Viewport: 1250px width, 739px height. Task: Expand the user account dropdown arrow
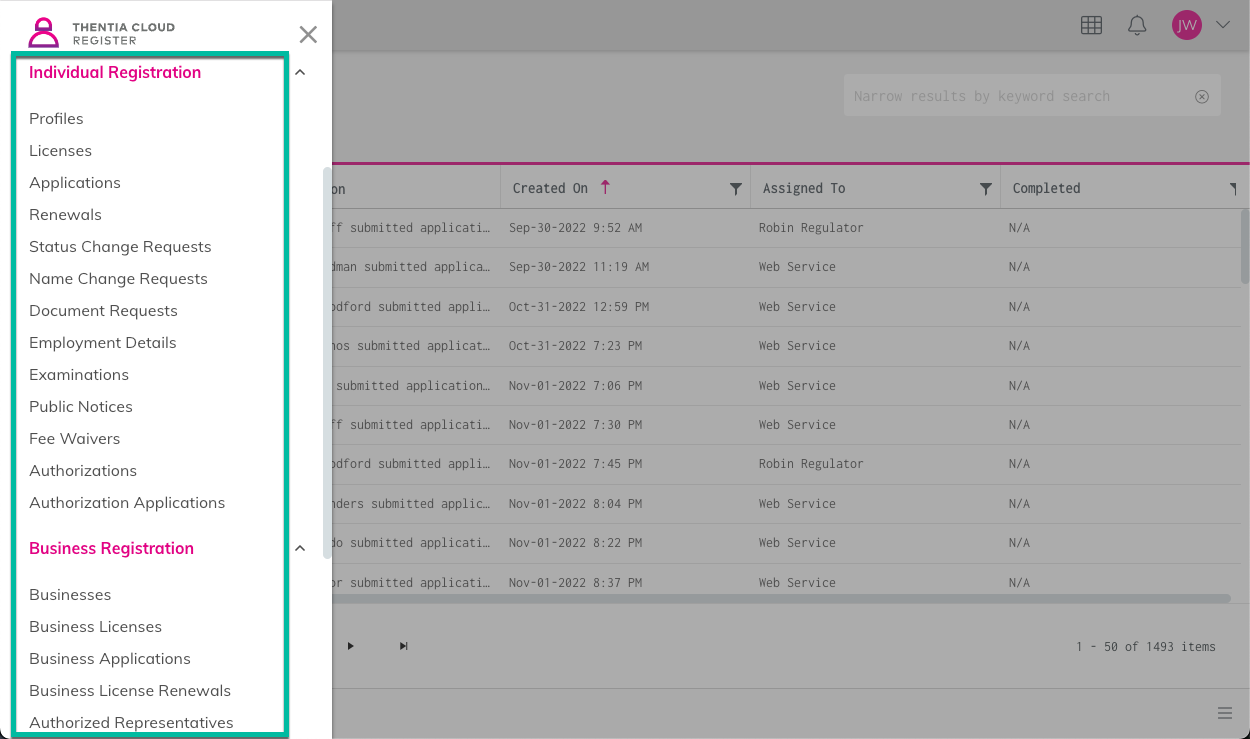tap(1222, 26)
